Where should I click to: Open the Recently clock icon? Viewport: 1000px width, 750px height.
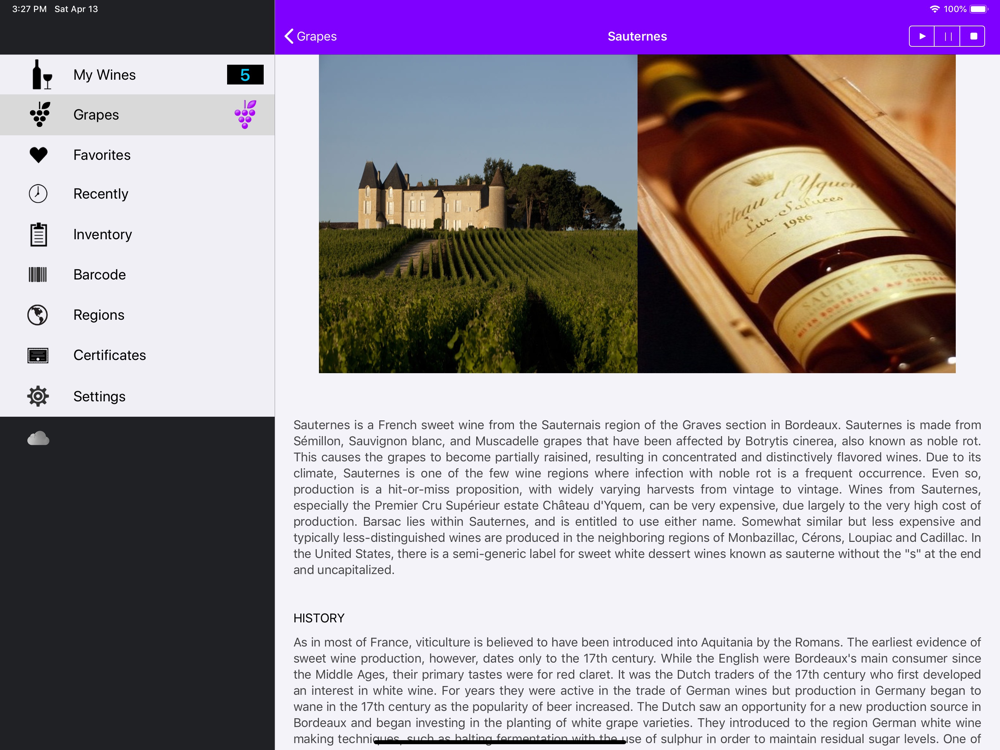[38, 194]
